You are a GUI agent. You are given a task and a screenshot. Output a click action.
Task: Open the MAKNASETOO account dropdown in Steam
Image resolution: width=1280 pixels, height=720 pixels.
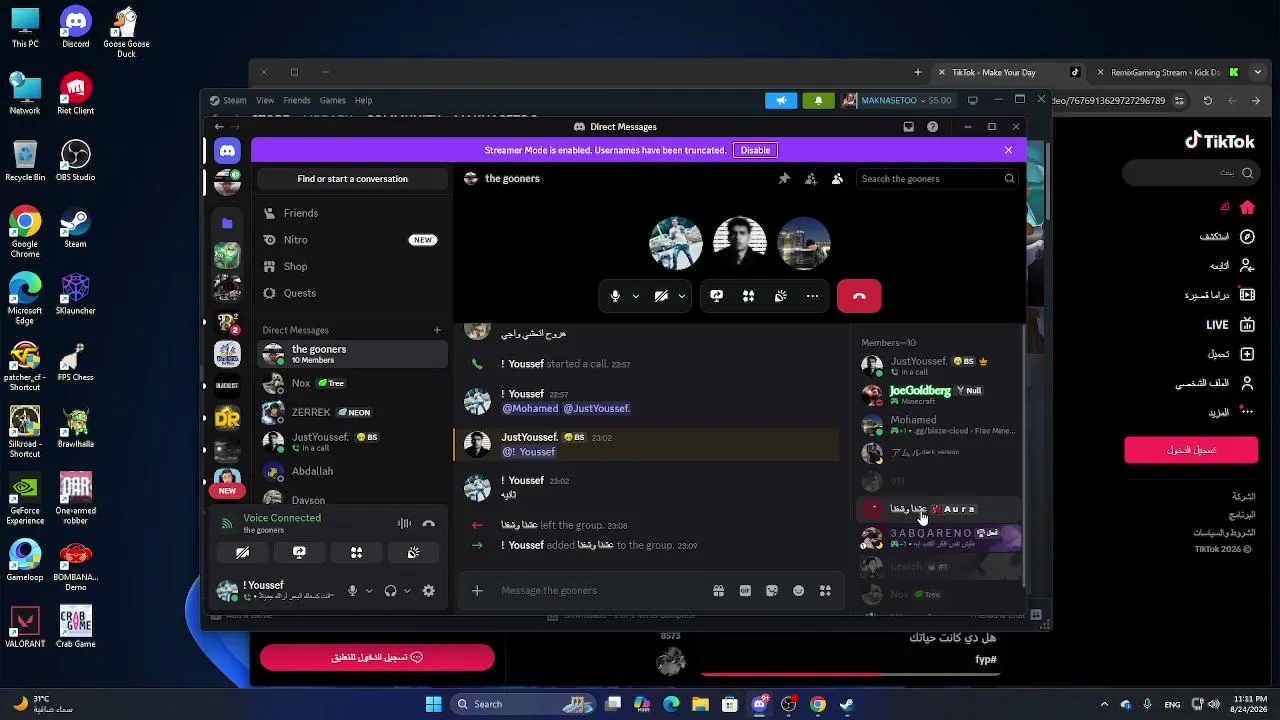897,100
